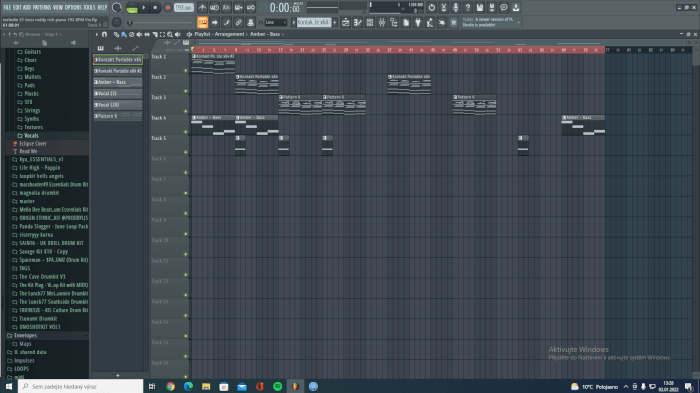700x393 pixels.
Task: Open the playlist options menu arrow
Action: click(x=97, y=34)
